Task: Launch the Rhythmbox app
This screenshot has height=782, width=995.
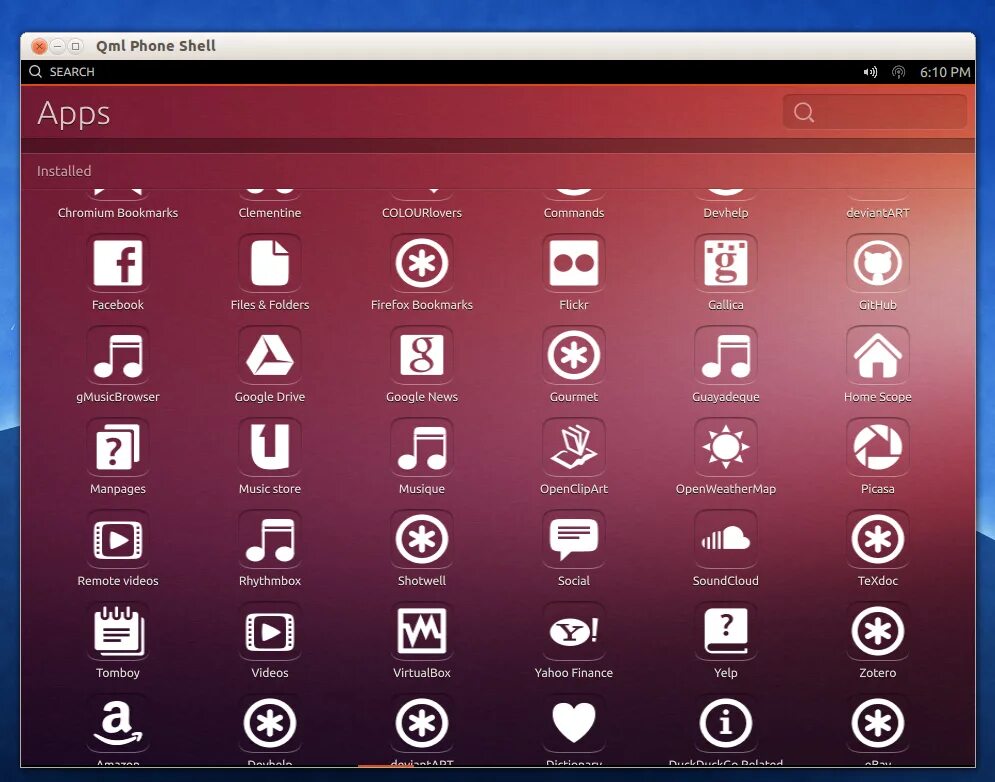Action: click(270, 539)
